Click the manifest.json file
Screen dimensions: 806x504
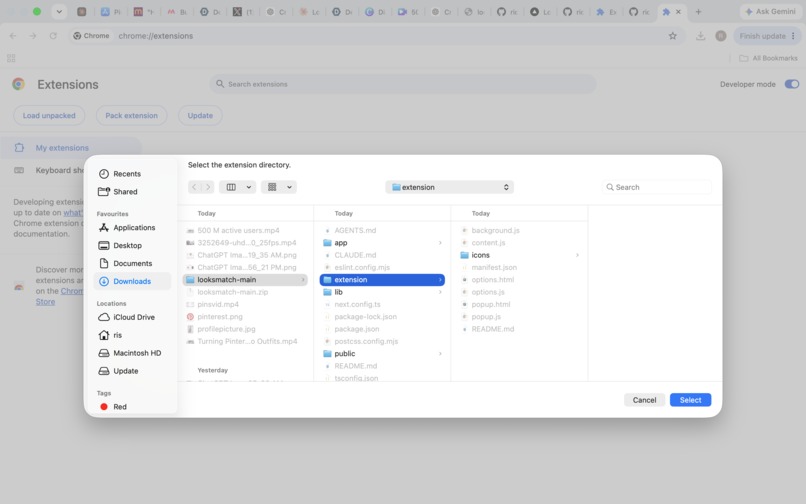coord(494,267)
